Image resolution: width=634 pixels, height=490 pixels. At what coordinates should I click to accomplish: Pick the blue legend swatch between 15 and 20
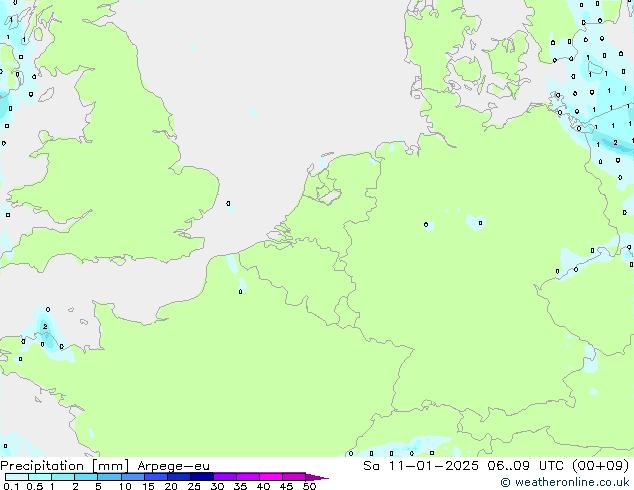[156, 477]
